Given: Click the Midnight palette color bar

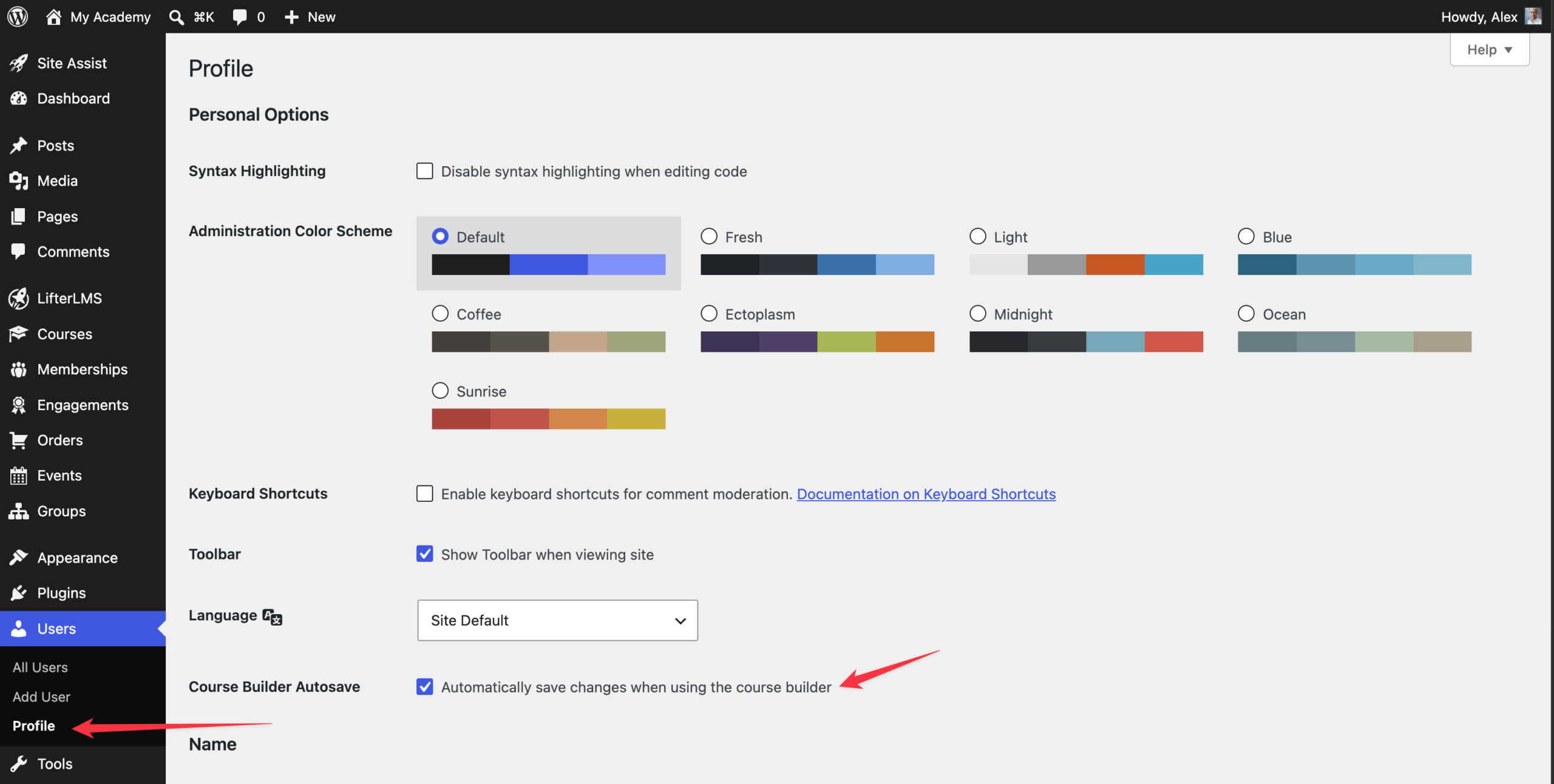Looking at the screenshot, I should coord(1086,342).
